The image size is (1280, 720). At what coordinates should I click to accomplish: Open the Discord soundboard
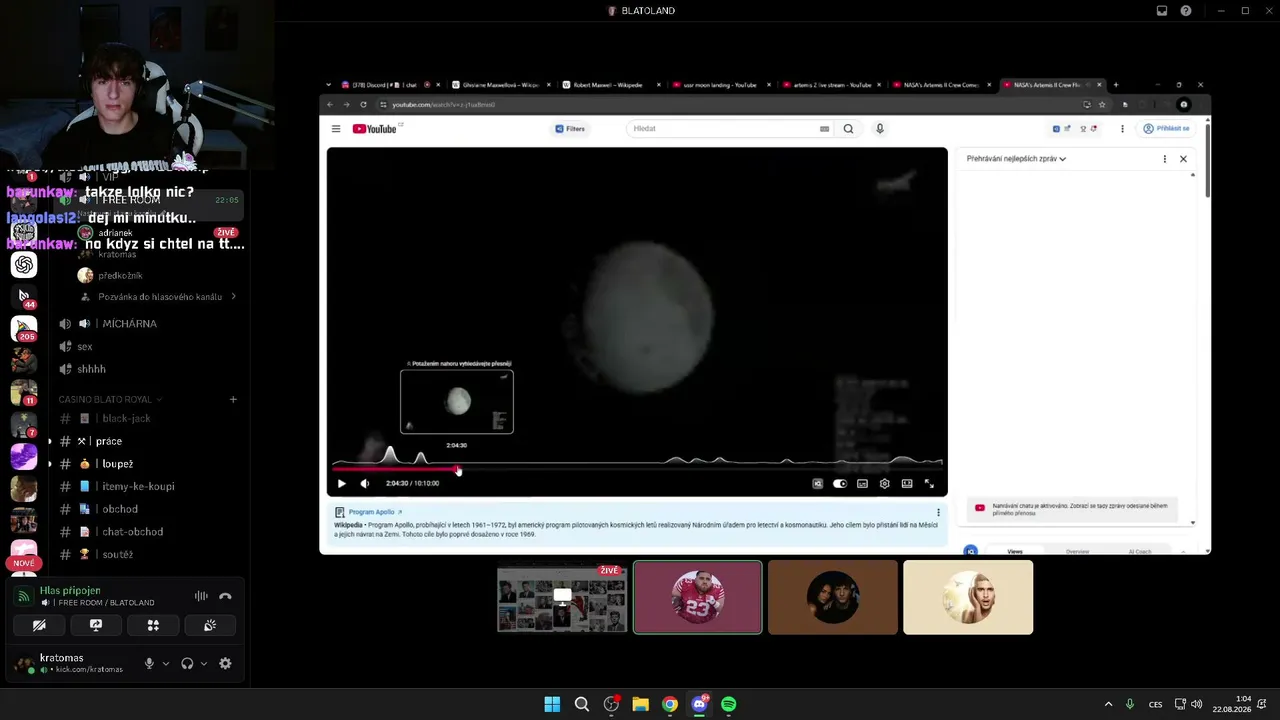tap(210, 625)
